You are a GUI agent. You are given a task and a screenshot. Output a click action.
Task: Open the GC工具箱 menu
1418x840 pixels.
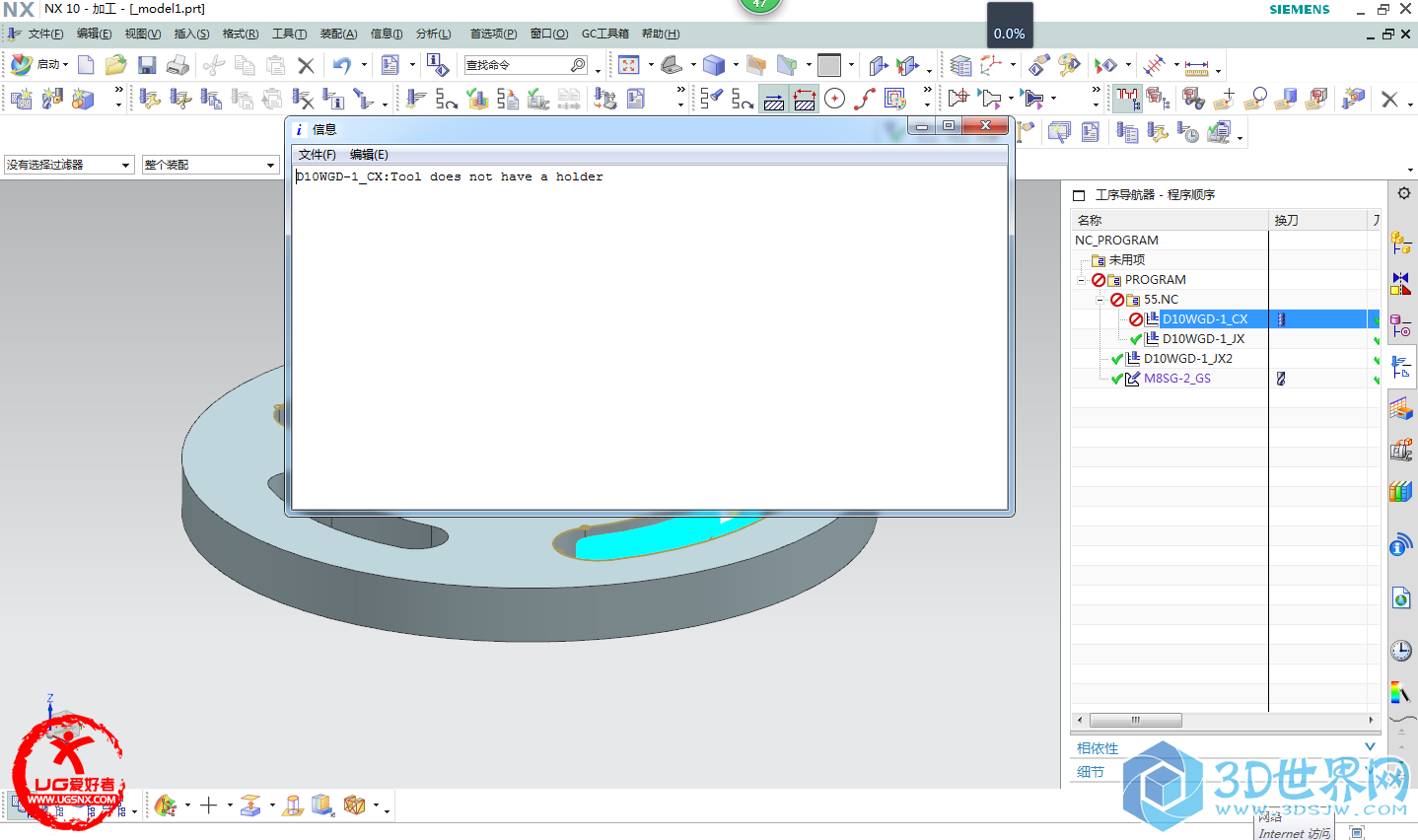coord(604,34)
